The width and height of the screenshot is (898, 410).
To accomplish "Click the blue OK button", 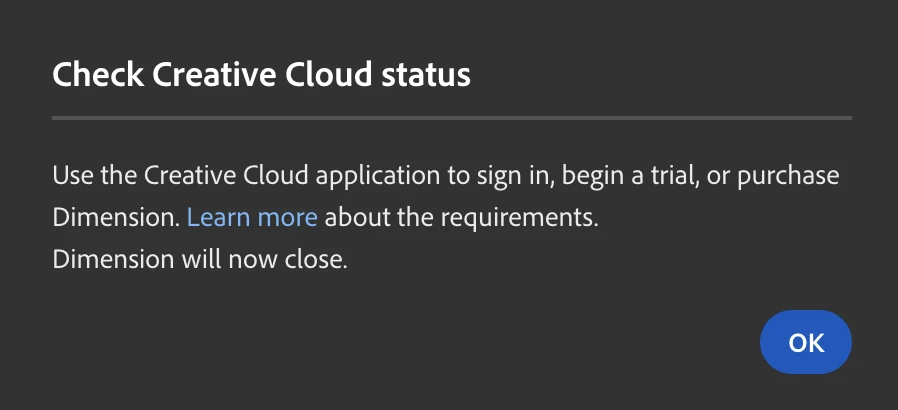I will [805, 342].
